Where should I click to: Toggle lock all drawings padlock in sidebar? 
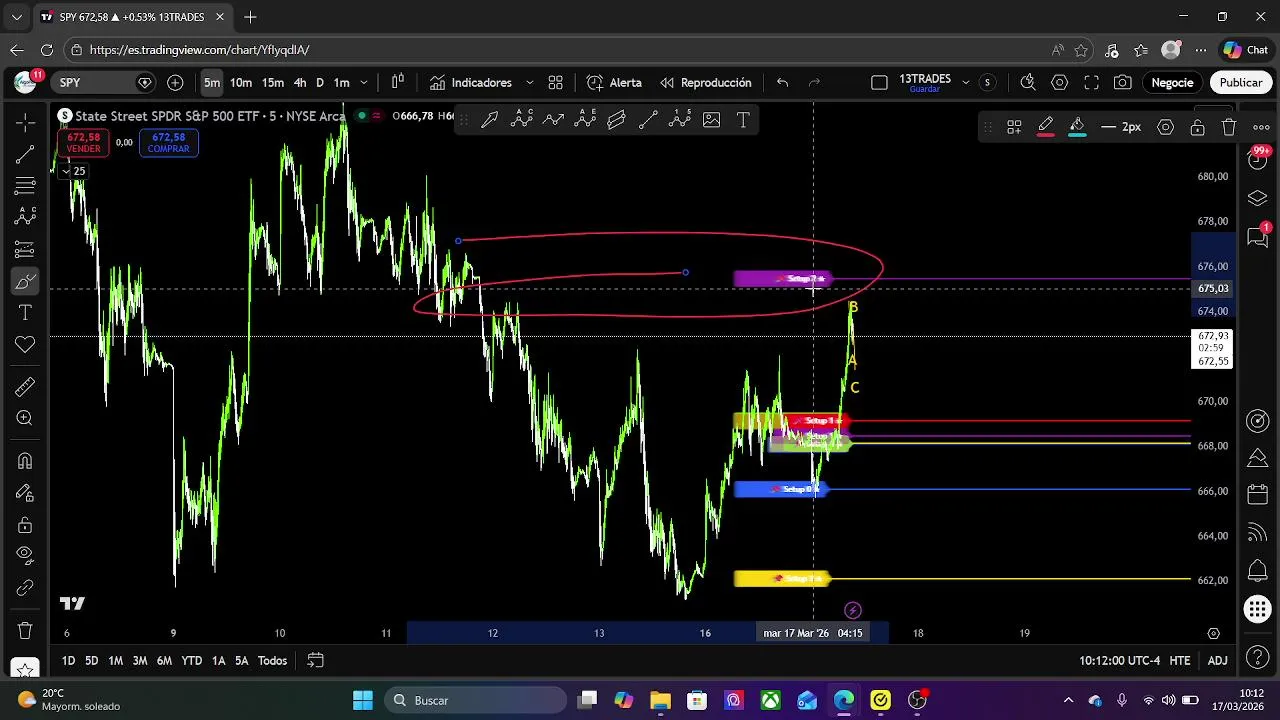pos(25,525)
